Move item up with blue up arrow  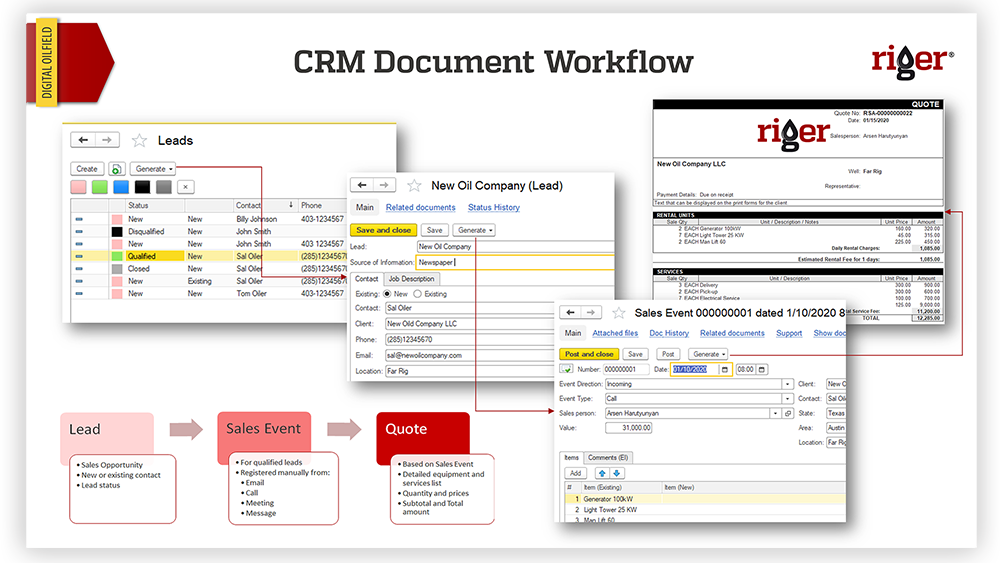(602, 473)
